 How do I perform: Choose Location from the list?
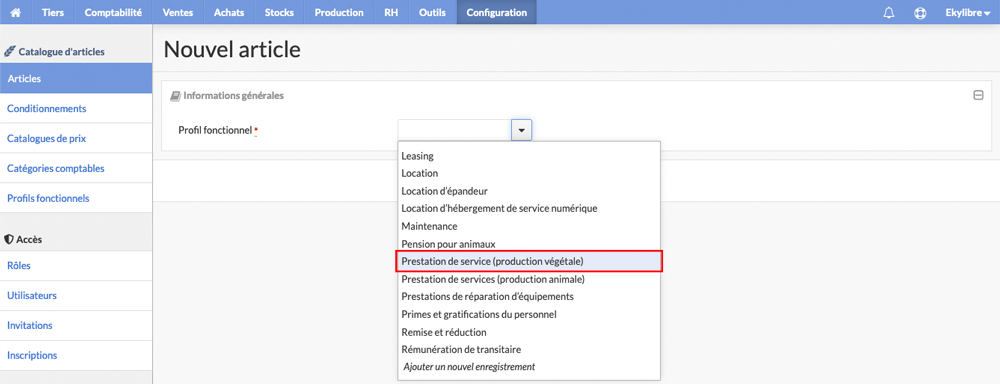[x=529, y=173]
